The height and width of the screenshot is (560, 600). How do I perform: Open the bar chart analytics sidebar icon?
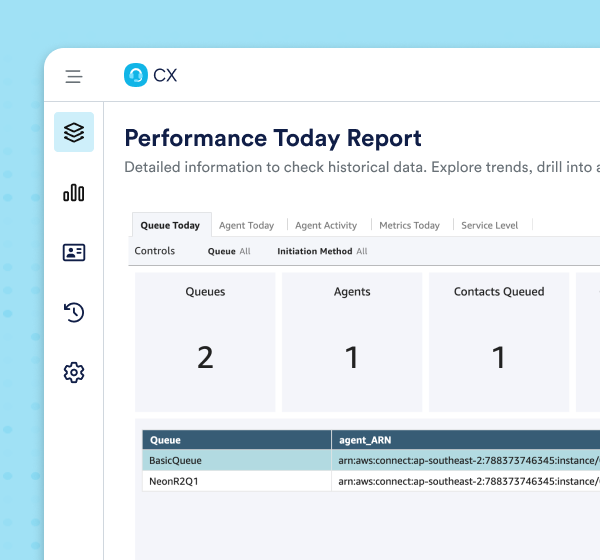(x=74, y=193)
